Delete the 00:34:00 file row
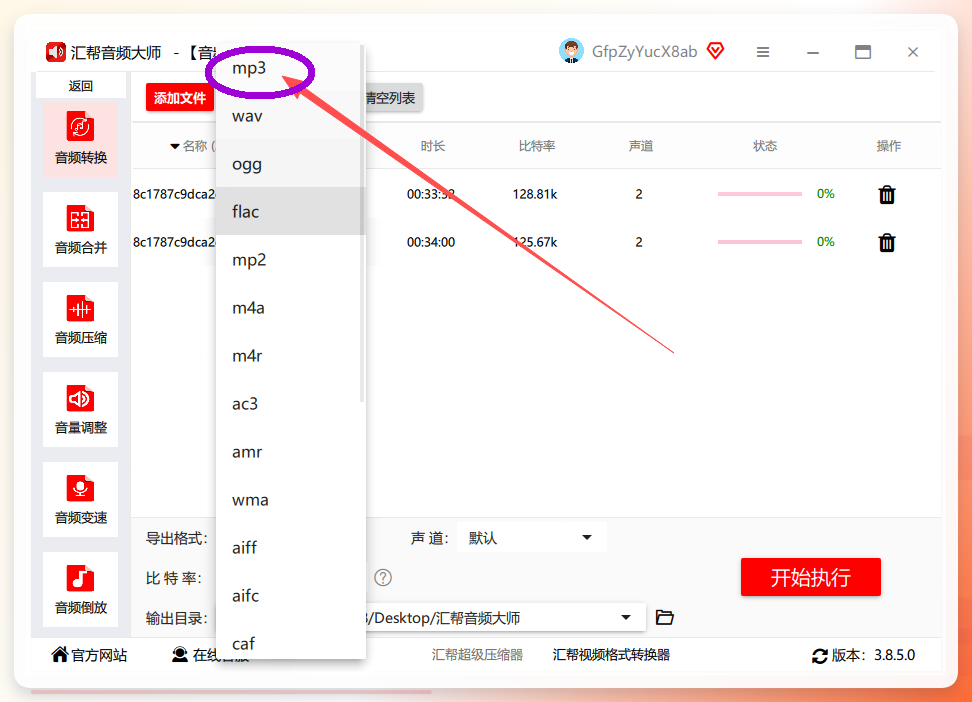This screenshot has height=702, width=972. coord(887,242)
